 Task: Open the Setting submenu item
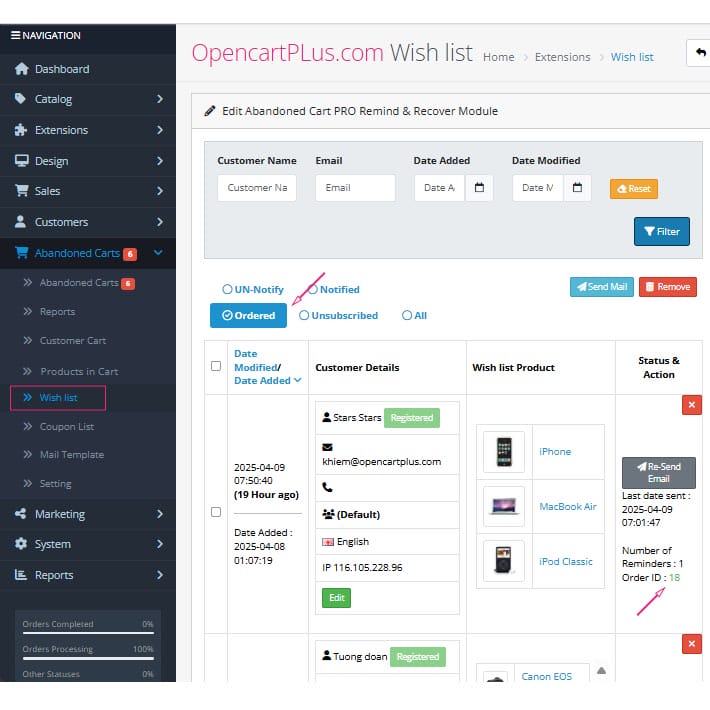click(x=55, y=484)
